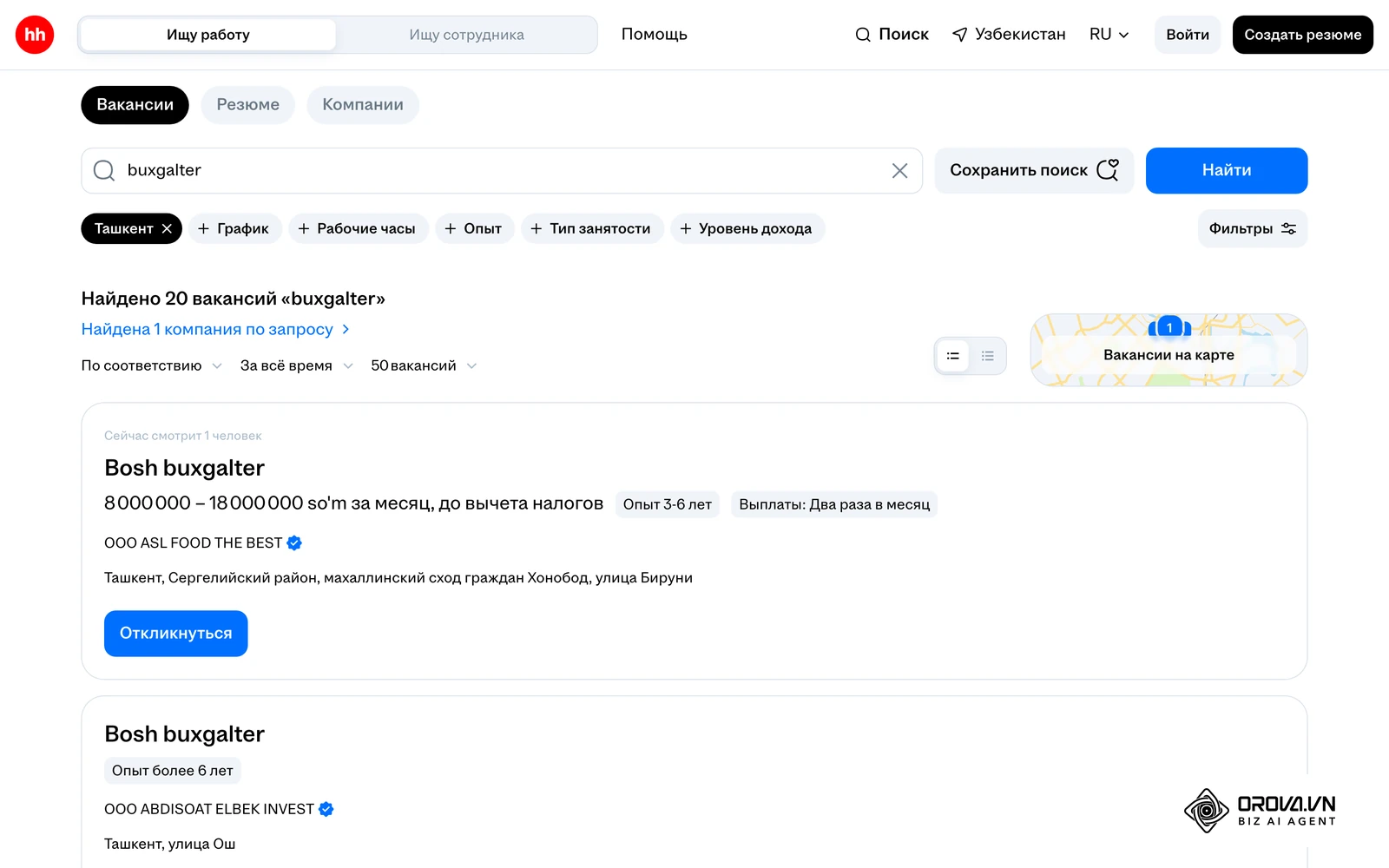The width and height of the screenshot is (1389, 868).
Task: Add a Тип занятости filter
Action: coord(592,228)
